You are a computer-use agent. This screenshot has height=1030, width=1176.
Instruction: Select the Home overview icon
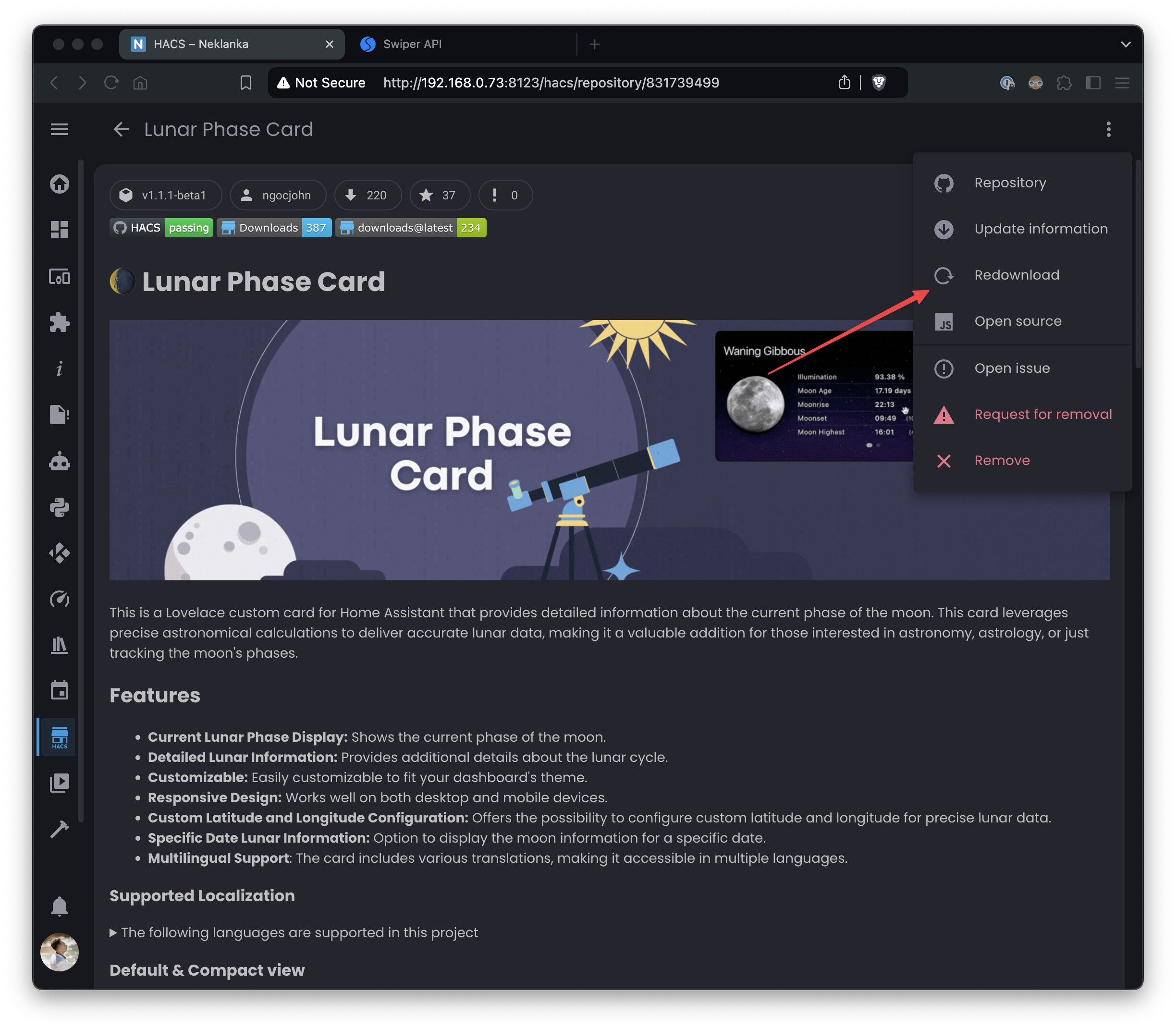click(59, 184)
